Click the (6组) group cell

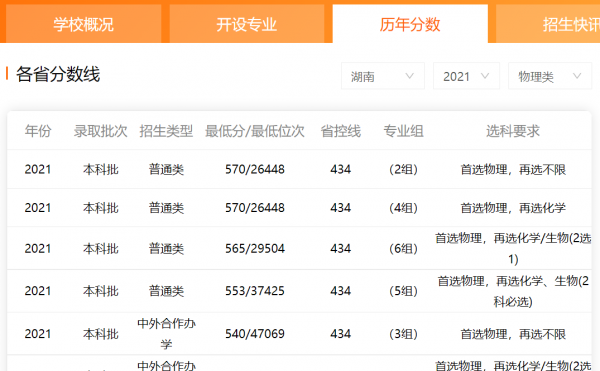(403, 249)
